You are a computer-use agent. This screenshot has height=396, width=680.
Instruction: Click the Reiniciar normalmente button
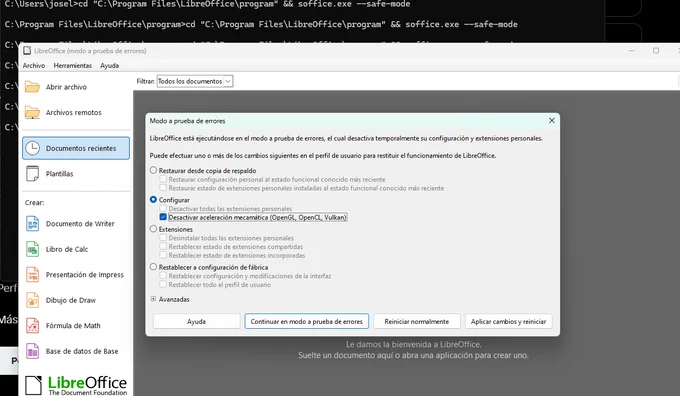coord(417,321)
